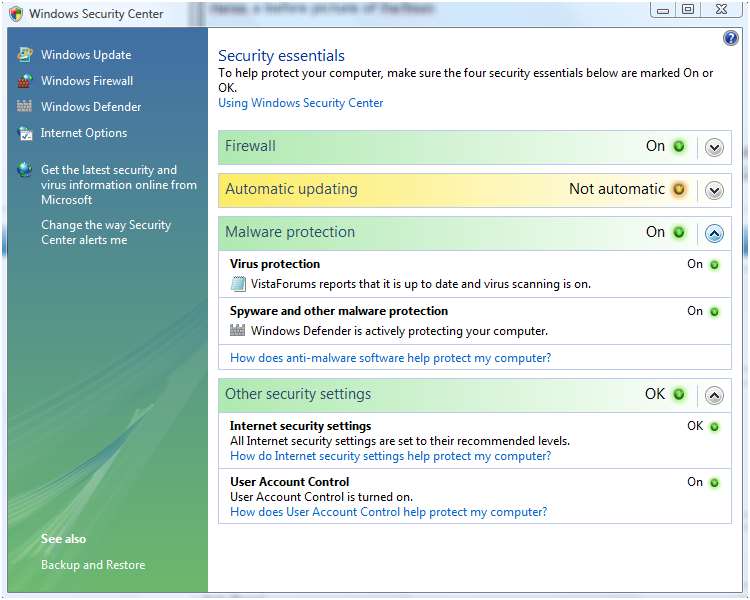Click Spyware and other malware protection heading
Image resolution: width=750 pixels, height=600 pixels.
click(x=339, y=311)
